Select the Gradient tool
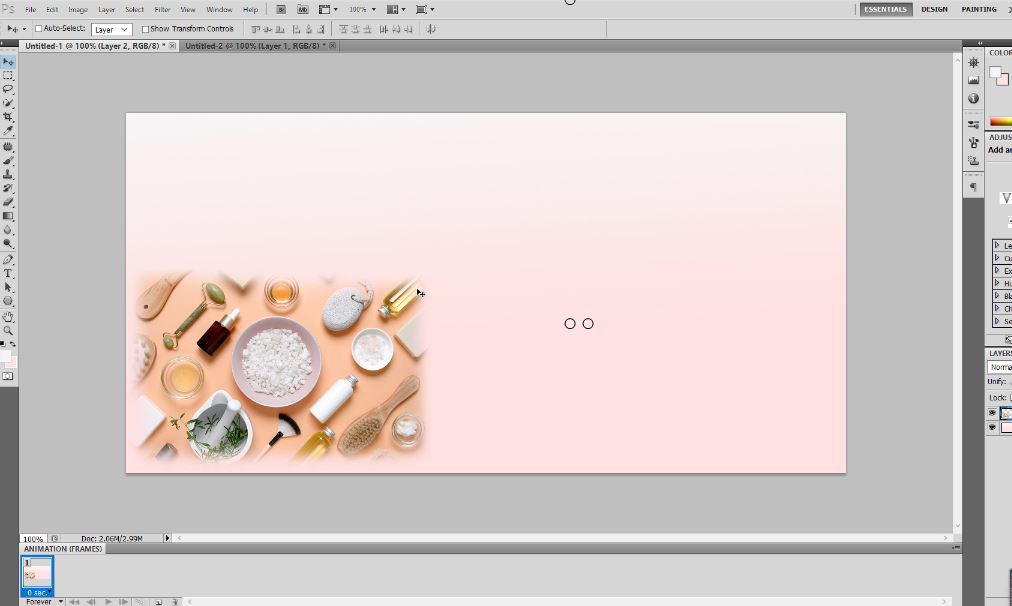The height and width of the screenshot is (606, 1012). point(8,216)
